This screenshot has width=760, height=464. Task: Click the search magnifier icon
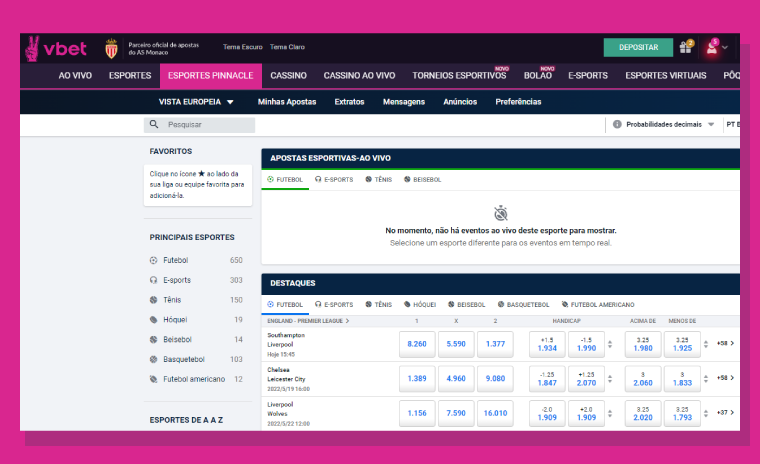pyautogui.click(x=154, y=124)
